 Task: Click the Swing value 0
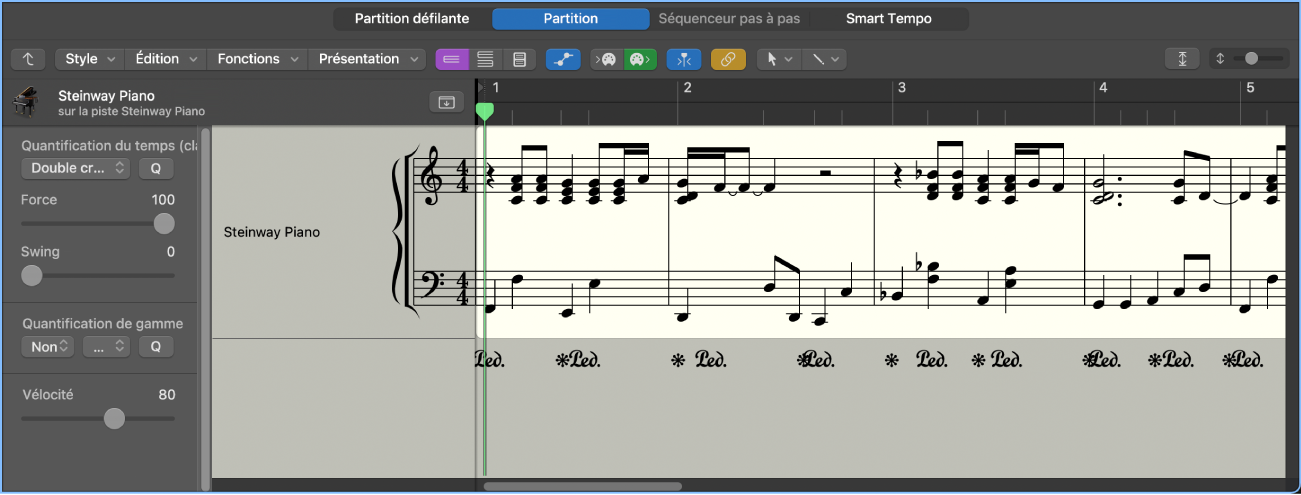(x=171, y=252)
